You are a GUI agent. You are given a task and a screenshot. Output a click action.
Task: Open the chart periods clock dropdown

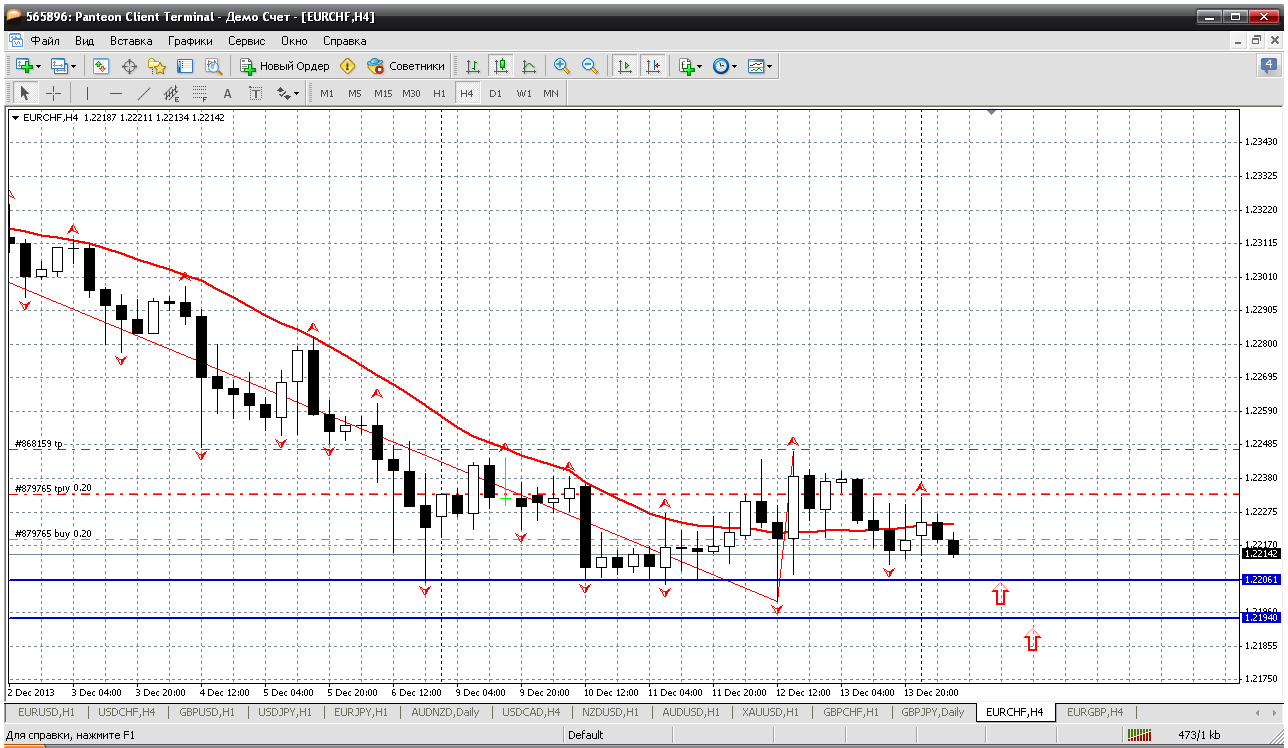coord(724,66)
